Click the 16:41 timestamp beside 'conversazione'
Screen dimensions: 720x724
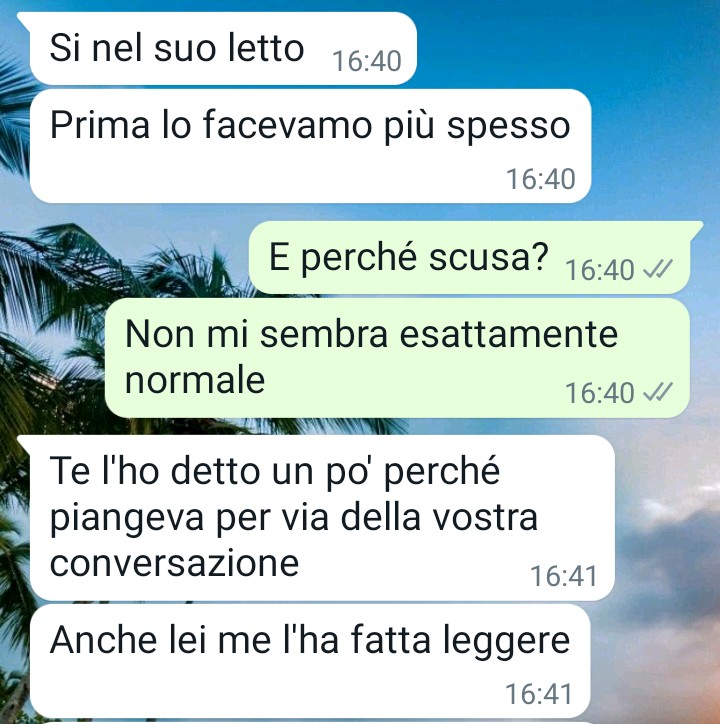click(564, 576)
